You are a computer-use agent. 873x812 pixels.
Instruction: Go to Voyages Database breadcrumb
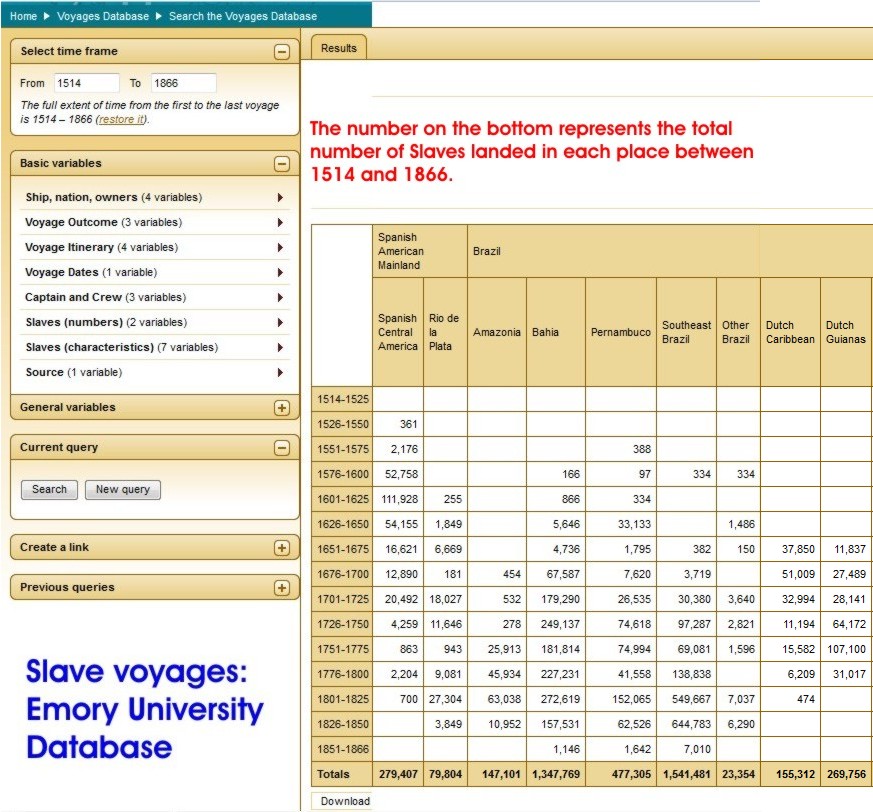(102, 16)
